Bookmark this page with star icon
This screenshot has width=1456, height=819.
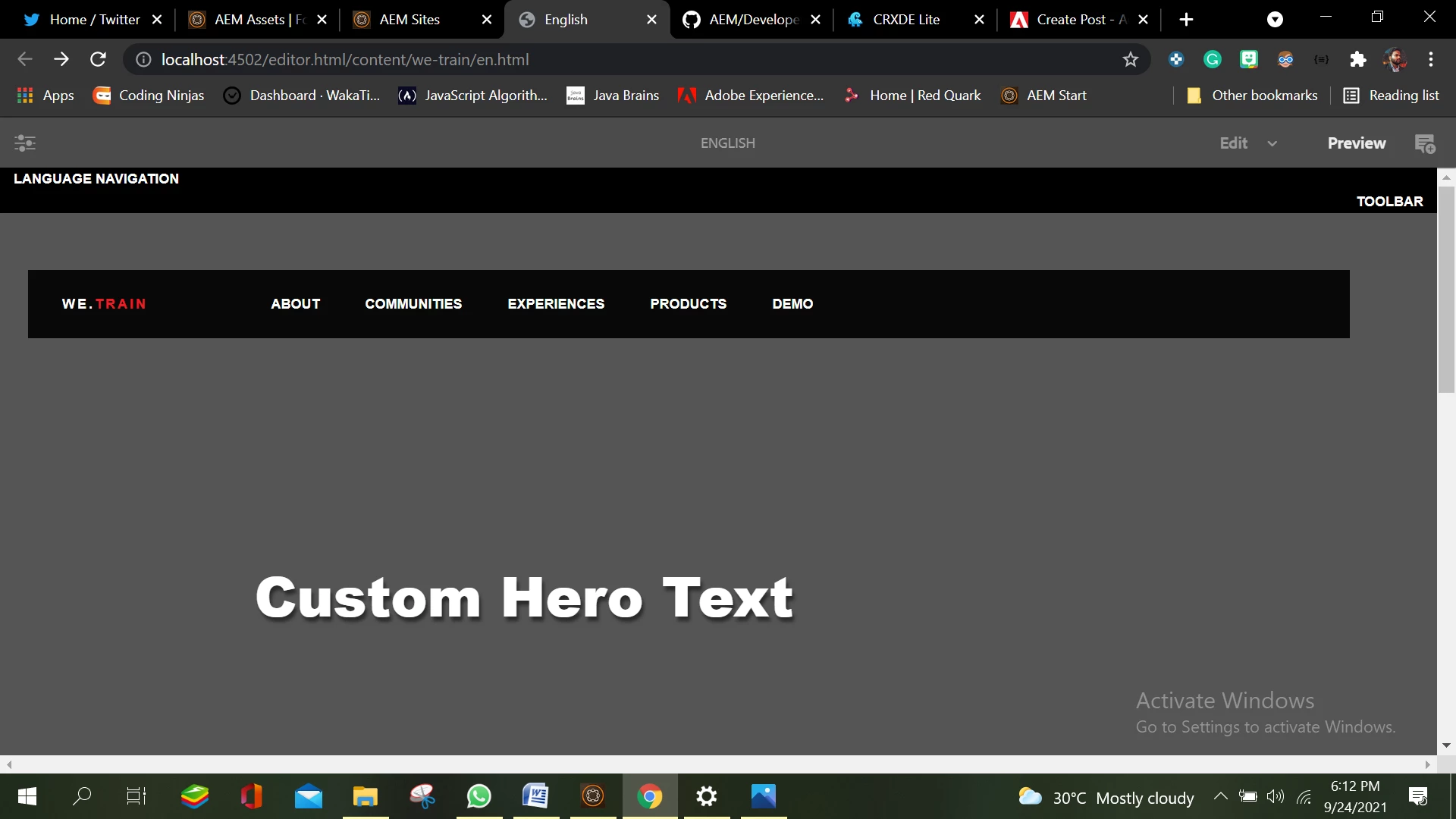click(1130, 59)
